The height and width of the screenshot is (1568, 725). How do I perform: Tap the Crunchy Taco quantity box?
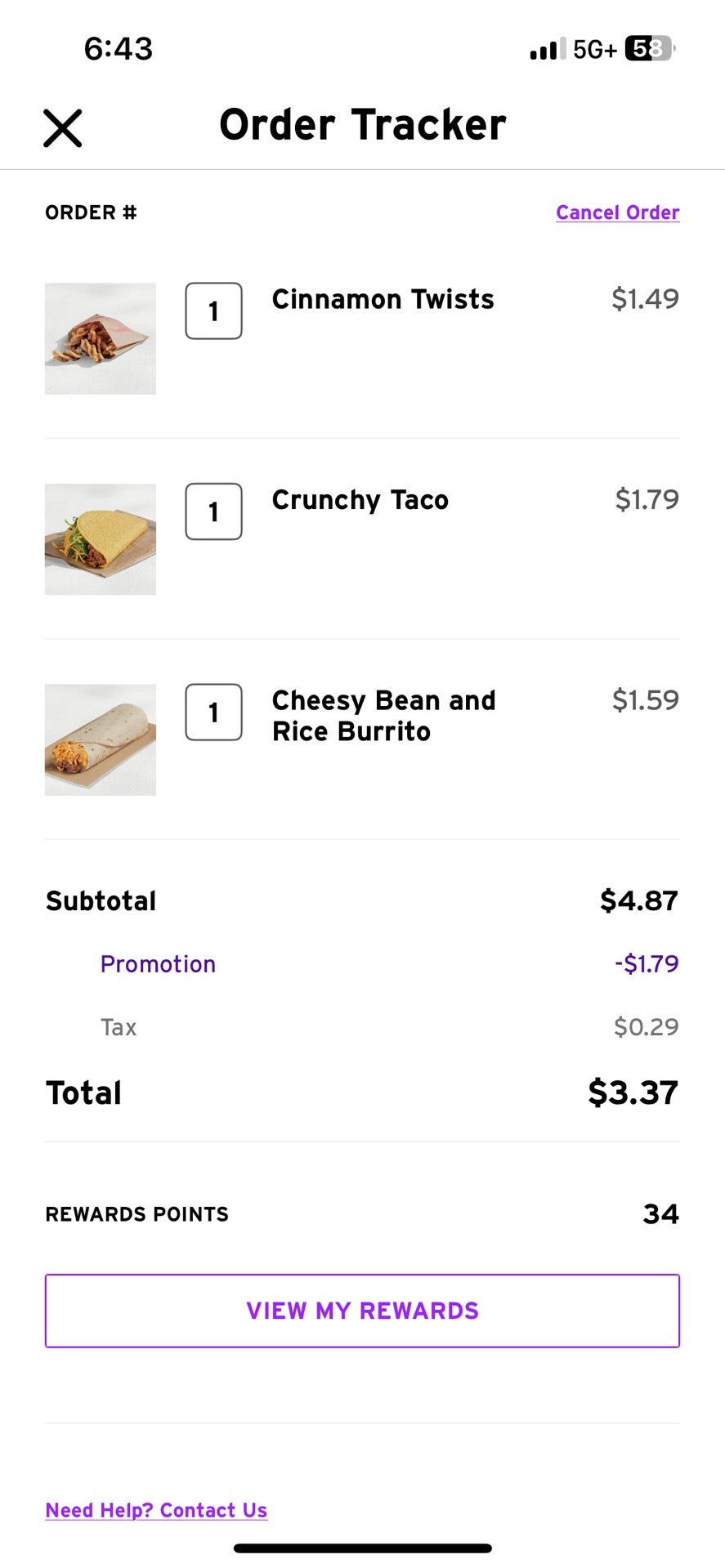[x=213, y=511]
